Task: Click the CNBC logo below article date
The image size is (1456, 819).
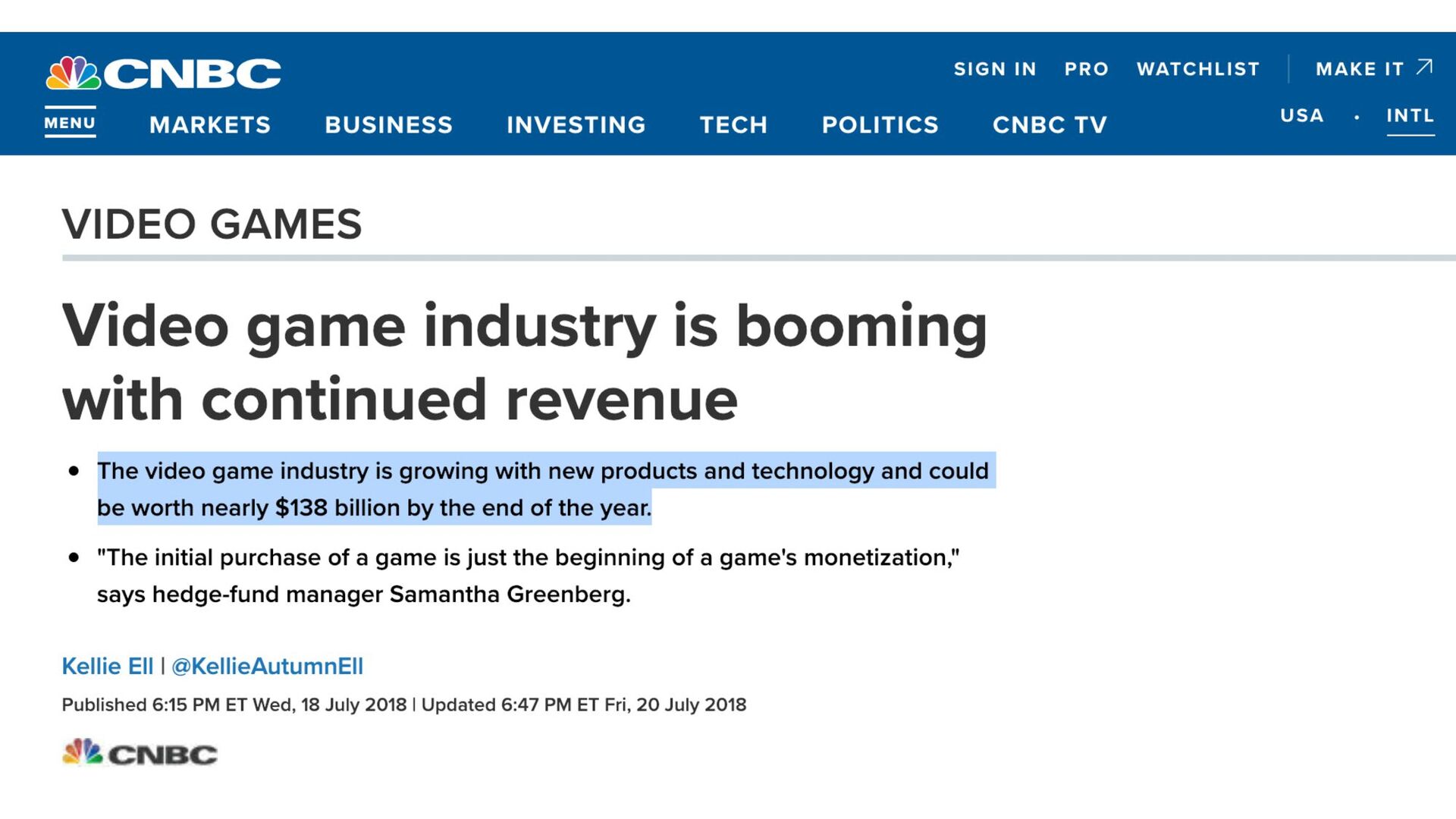Action: (140, 753)
